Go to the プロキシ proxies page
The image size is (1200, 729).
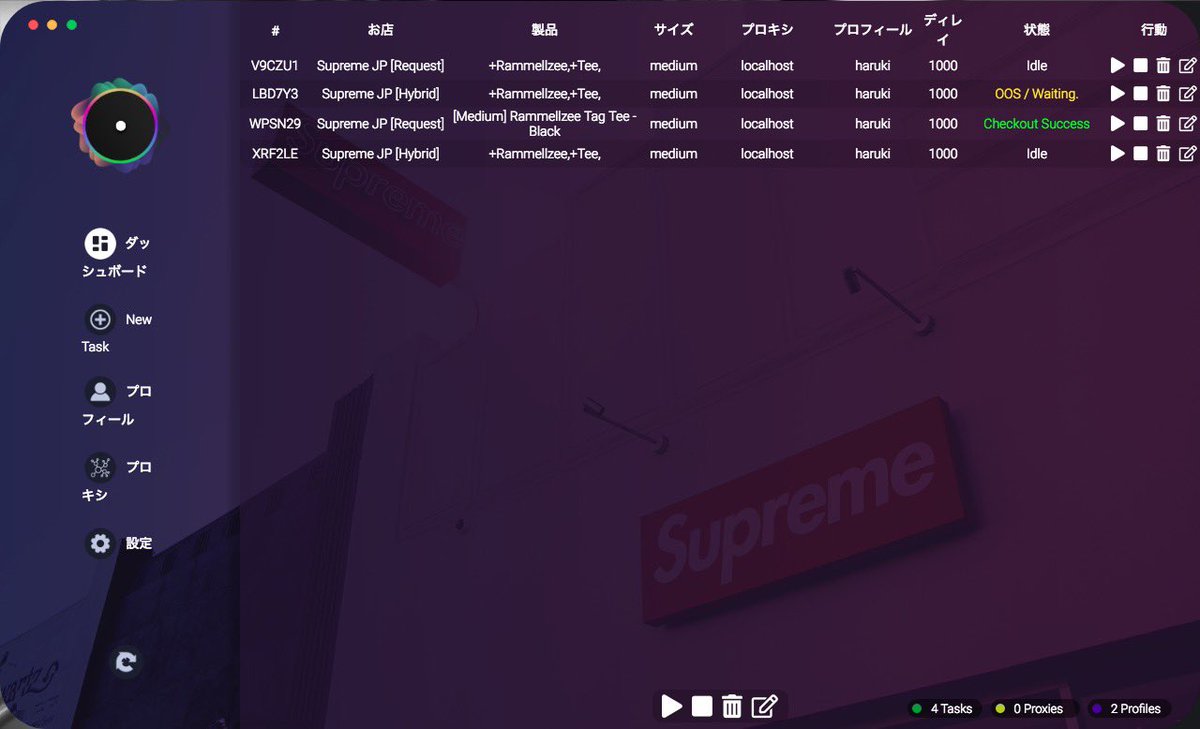pos(116,479)
